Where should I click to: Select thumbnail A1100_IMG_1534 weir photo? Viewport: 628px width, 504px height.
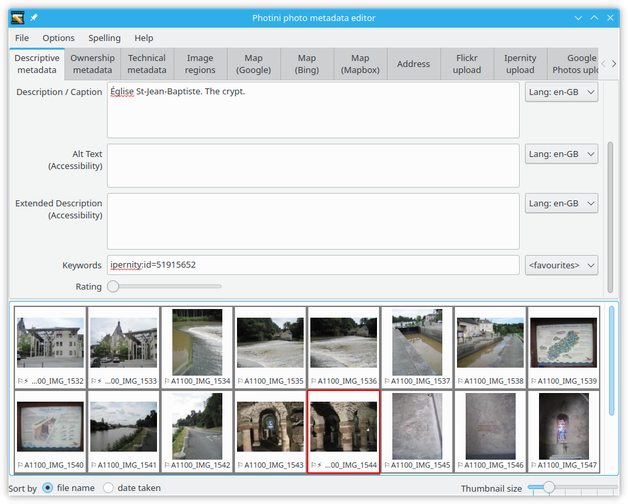pos(197,347)
